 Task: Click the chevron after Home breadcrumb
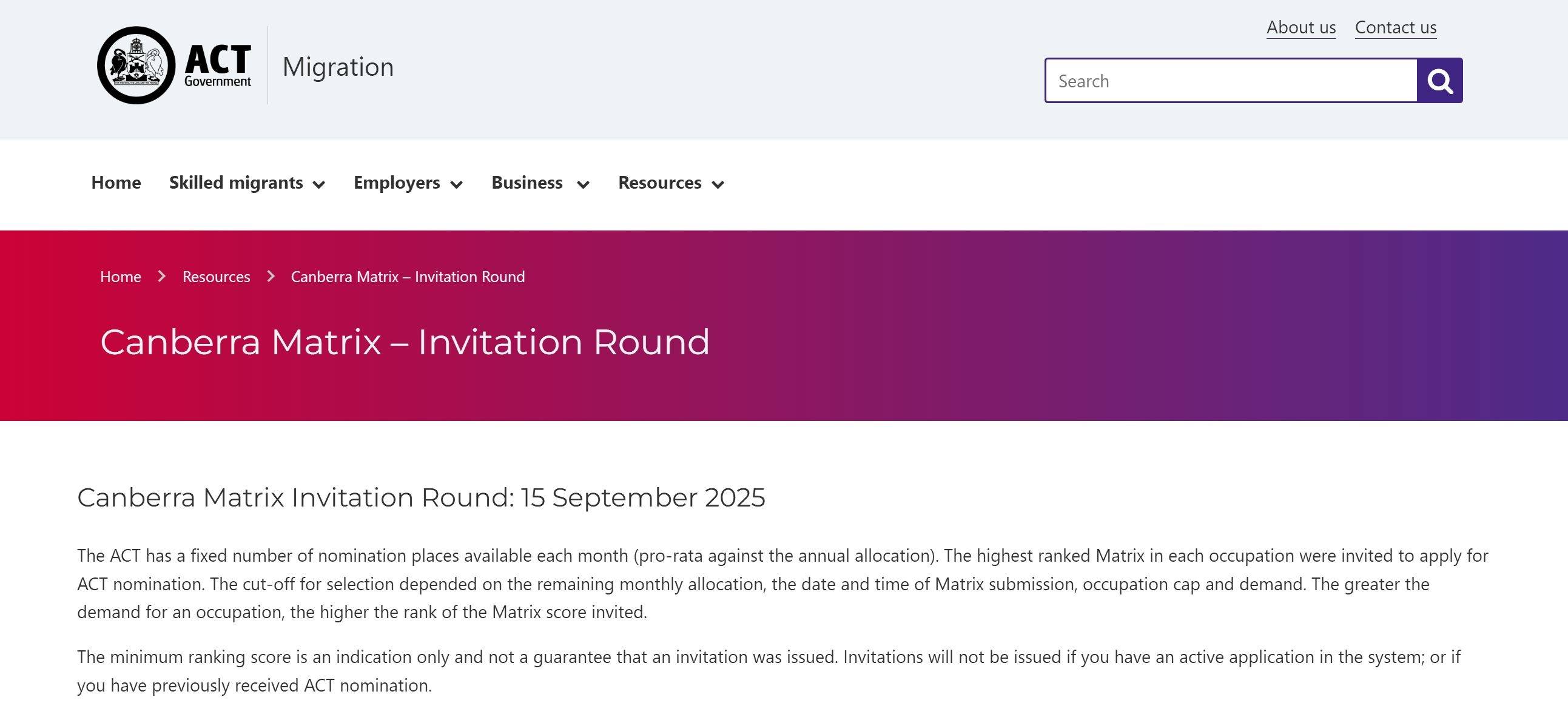pos(161,277)
